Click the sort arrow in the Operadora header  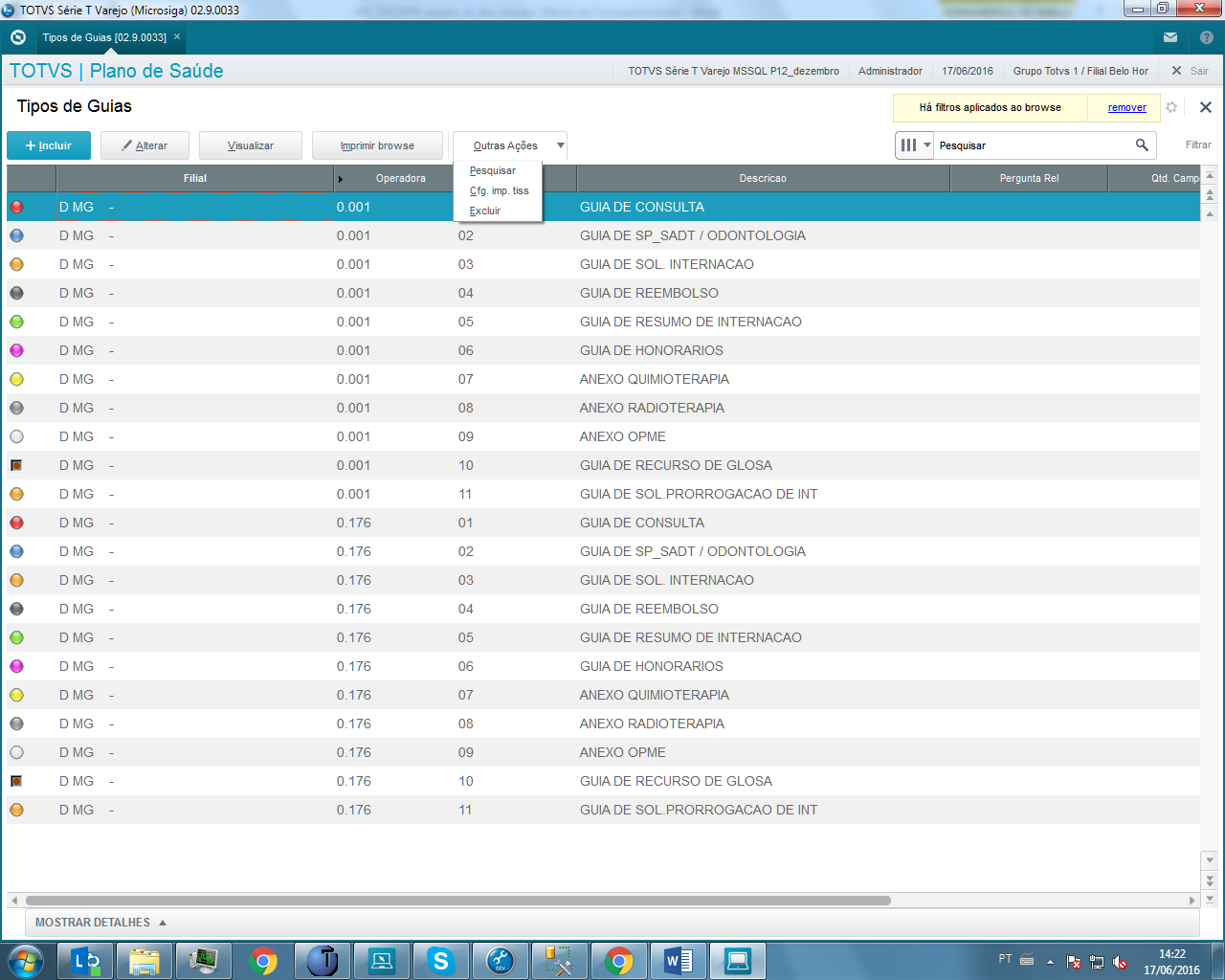click(341, 179)
